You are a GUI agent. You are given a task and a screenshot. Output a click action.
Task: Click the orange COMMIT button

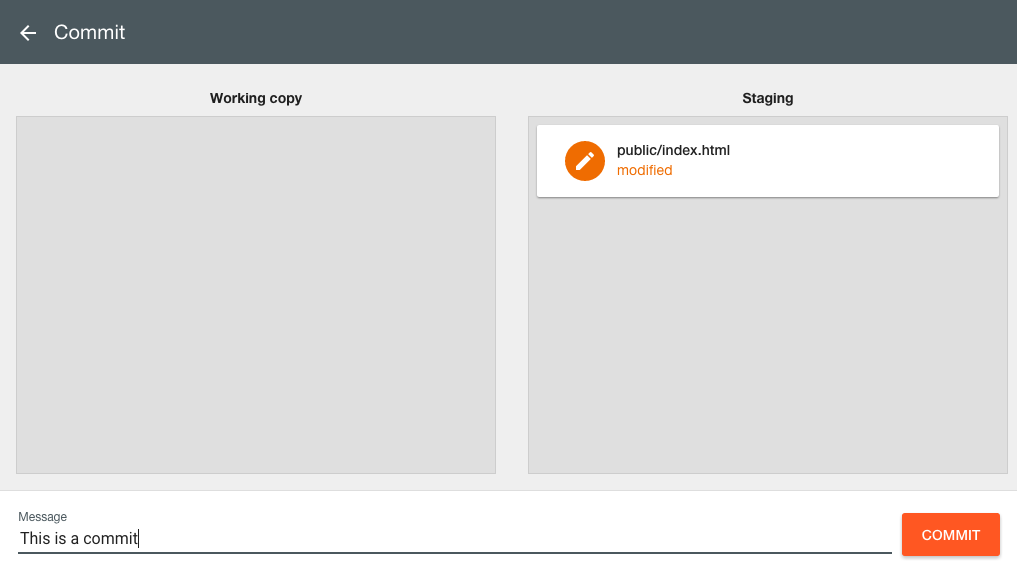950,535
